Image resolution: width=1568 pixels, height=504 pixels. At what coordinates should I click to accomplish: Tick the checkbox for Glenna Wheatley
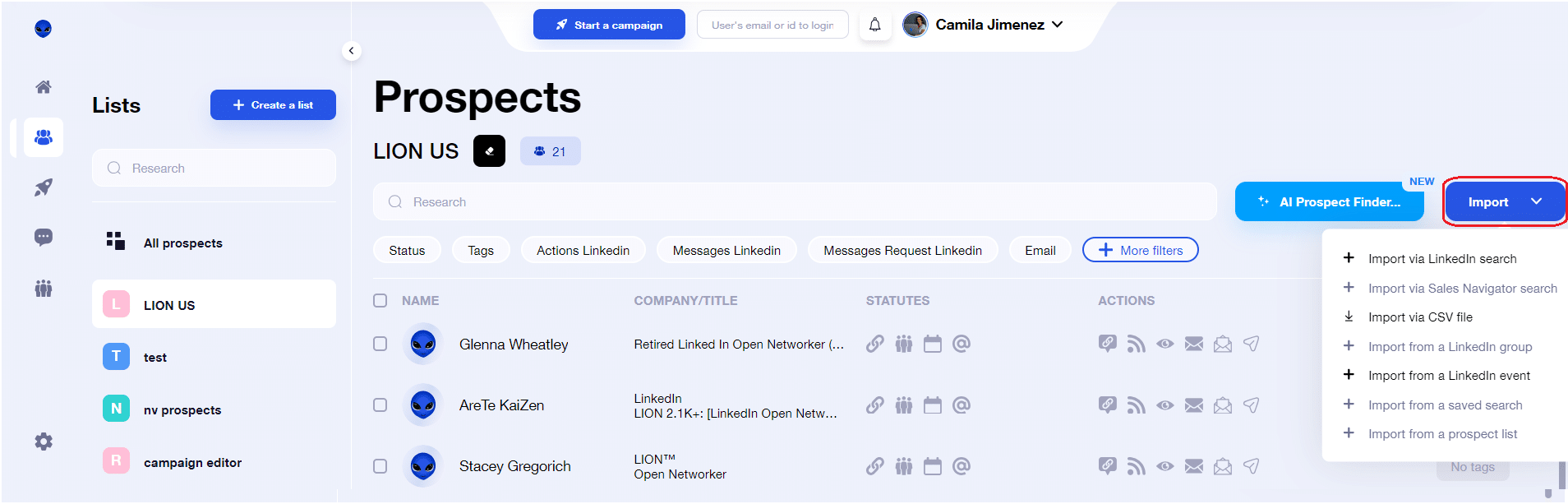click(380, 344)
